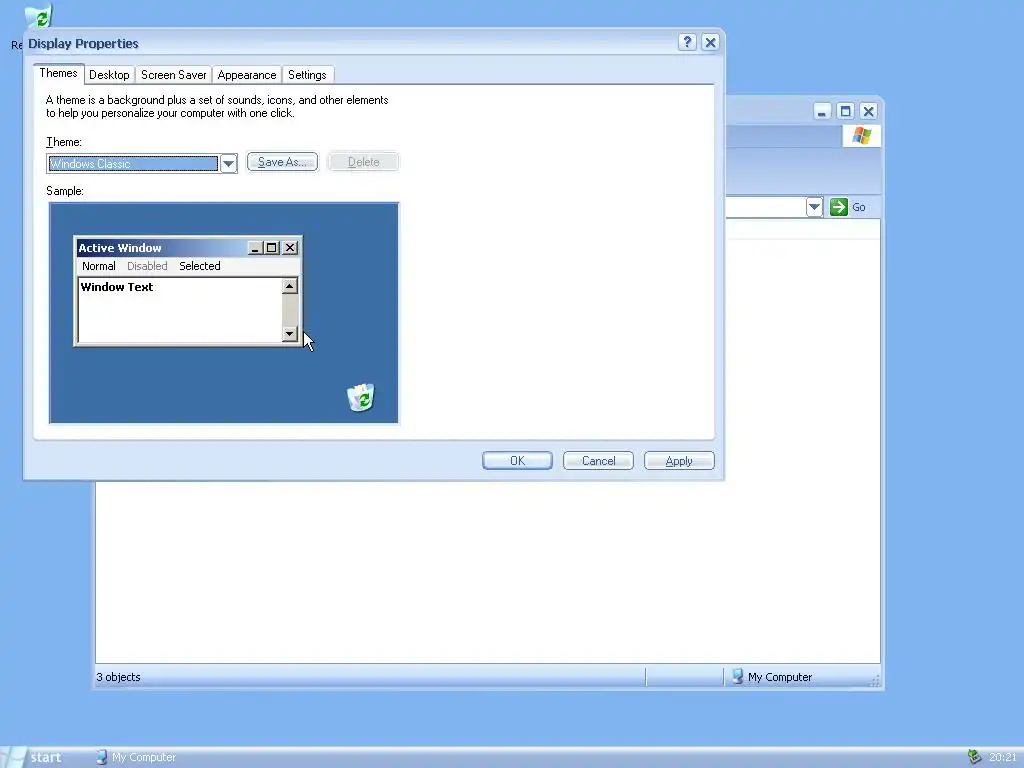The height and width of the screenshot is (768, 1024).
Task: Open address bar dropdown in My Computer window
Action: point(814,207)
